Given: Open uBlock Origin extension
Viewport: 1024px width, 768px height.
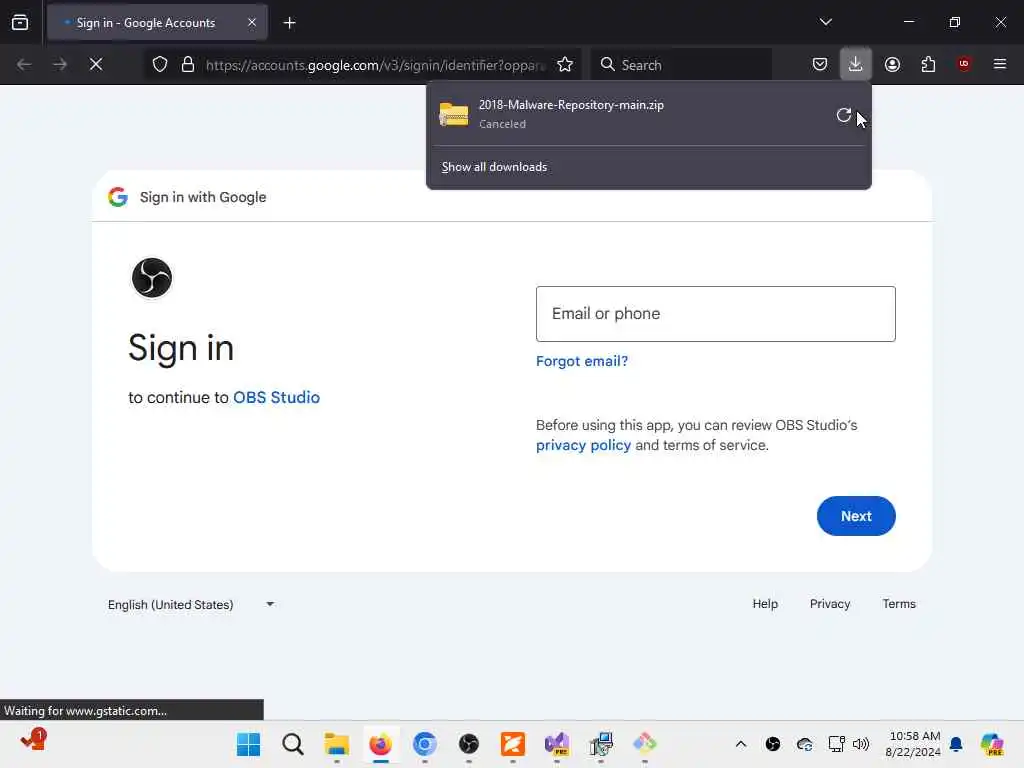Looking at the screenshot, I should tap(964, 64).
